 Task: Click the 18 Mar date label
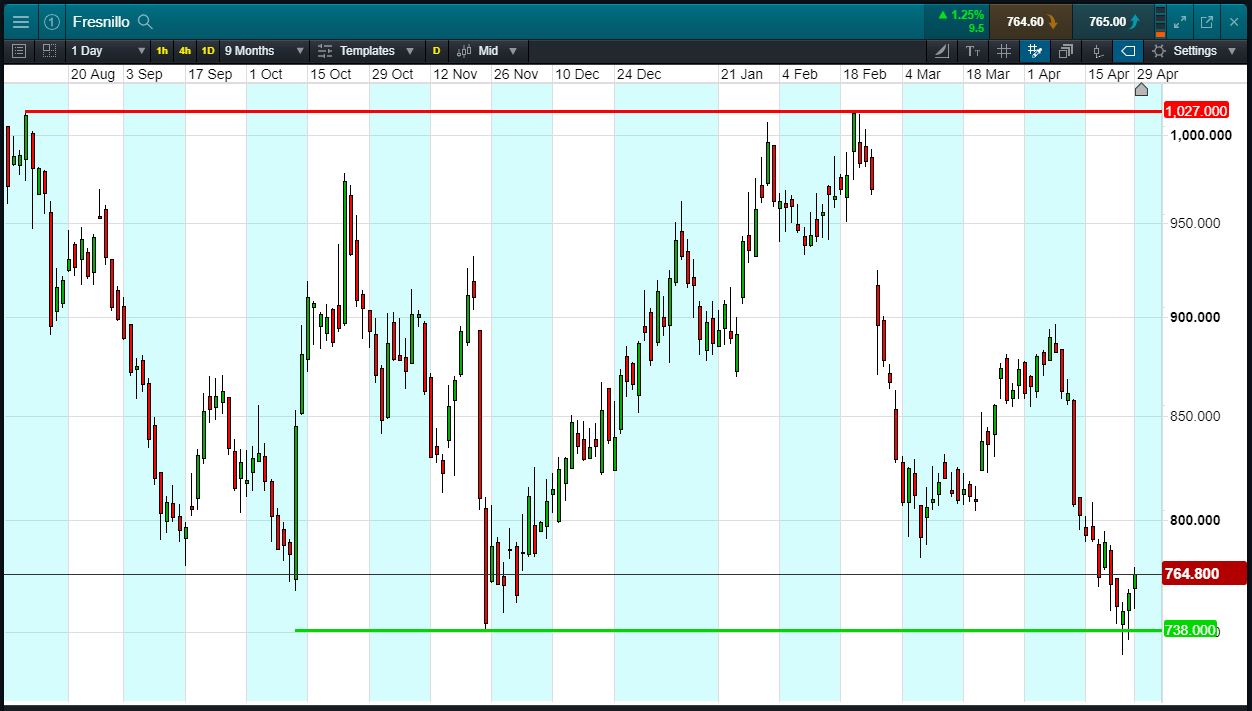[x=988, y=74]
